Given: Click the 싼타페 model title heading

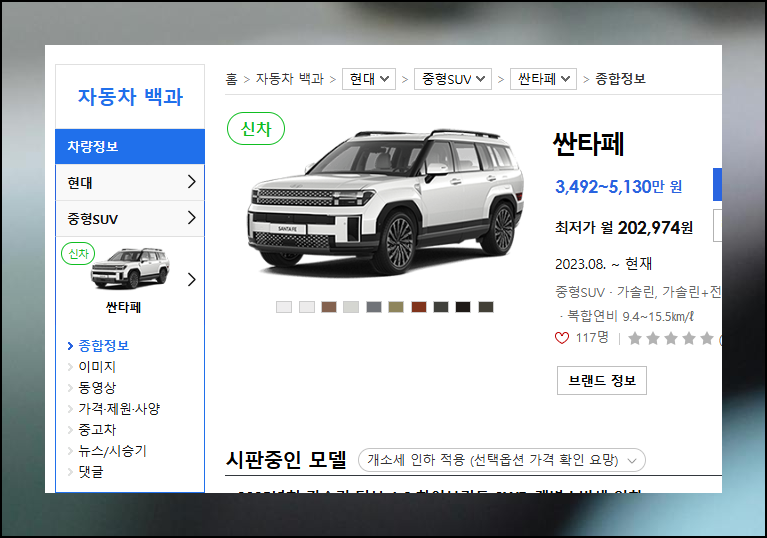Looking at the screenshot, I should (588, 144).
